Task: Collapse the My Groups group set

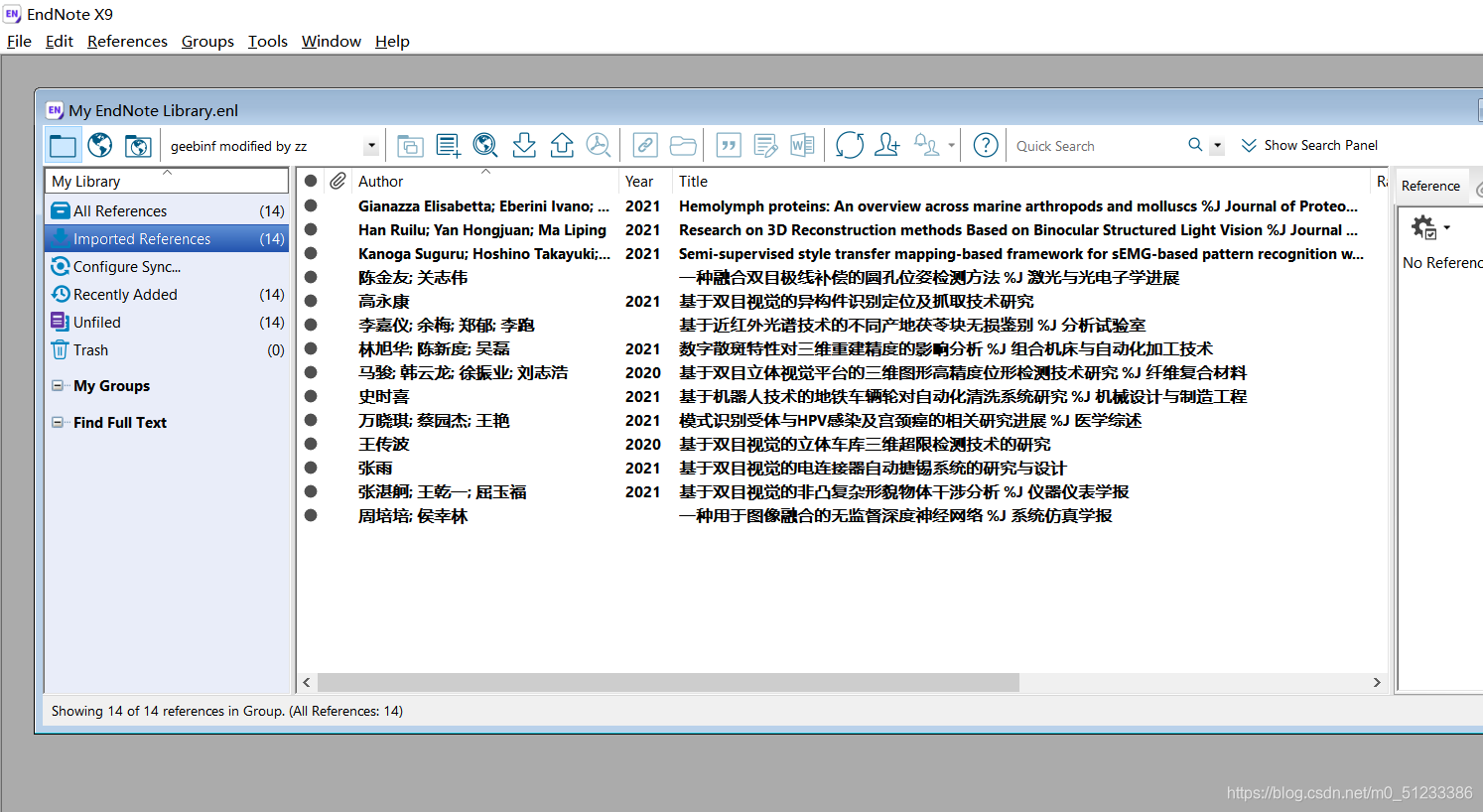Action: 58,385
